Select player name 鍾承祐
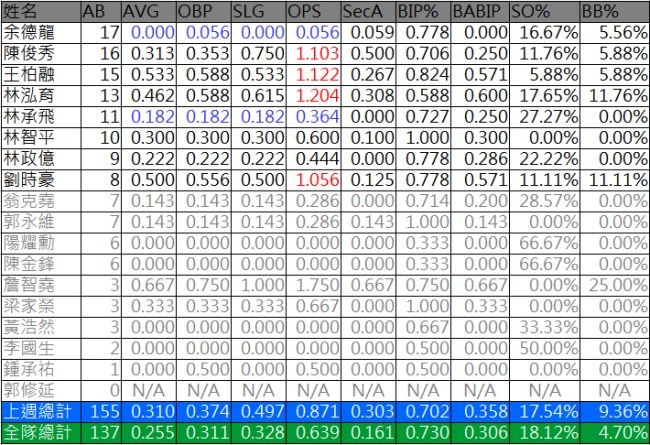Image resolution: width=650 pixels, height=445 pixels. pos(29,369)
